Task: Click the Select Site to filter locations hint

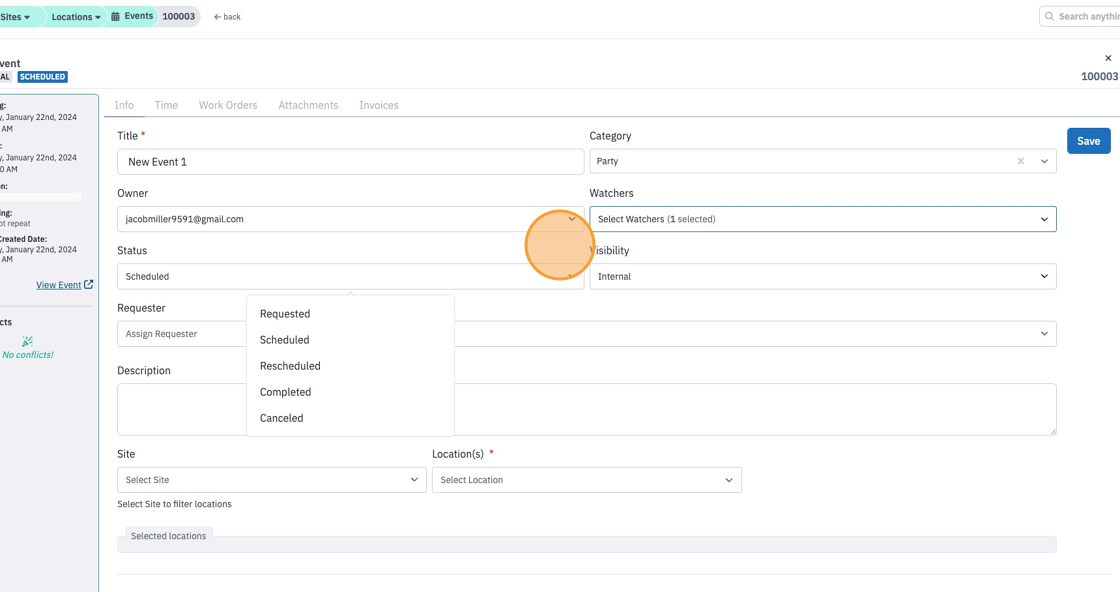Action: click(174, 504)
